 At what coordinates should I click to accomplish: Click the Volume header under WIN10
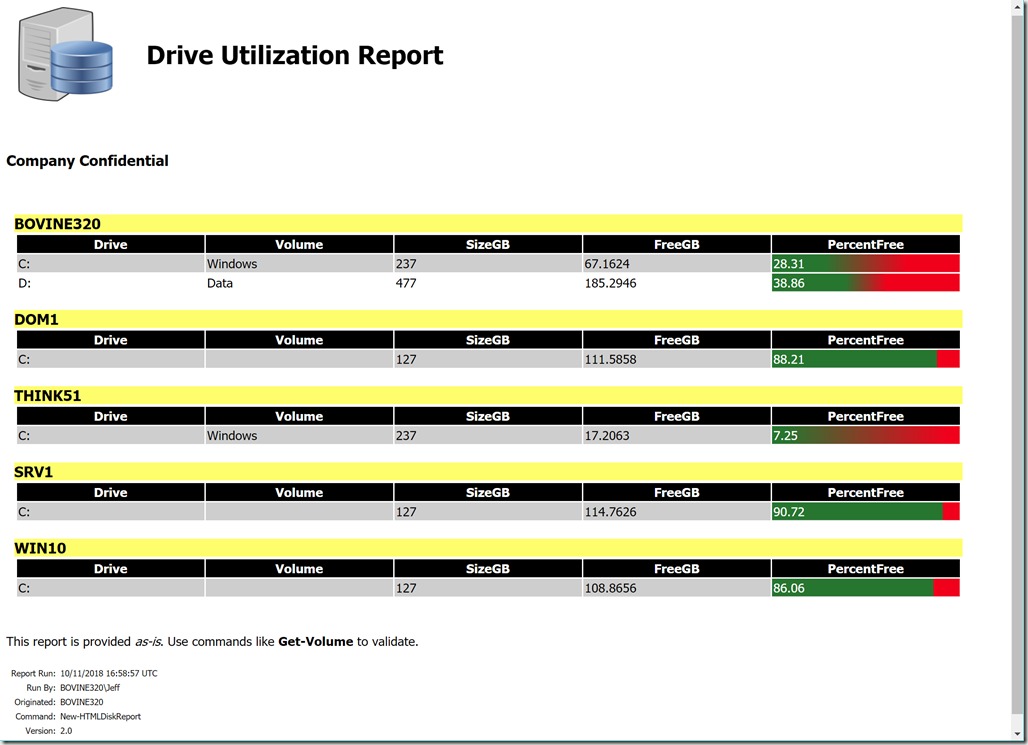pyautogui.click(x=299, y=569)
